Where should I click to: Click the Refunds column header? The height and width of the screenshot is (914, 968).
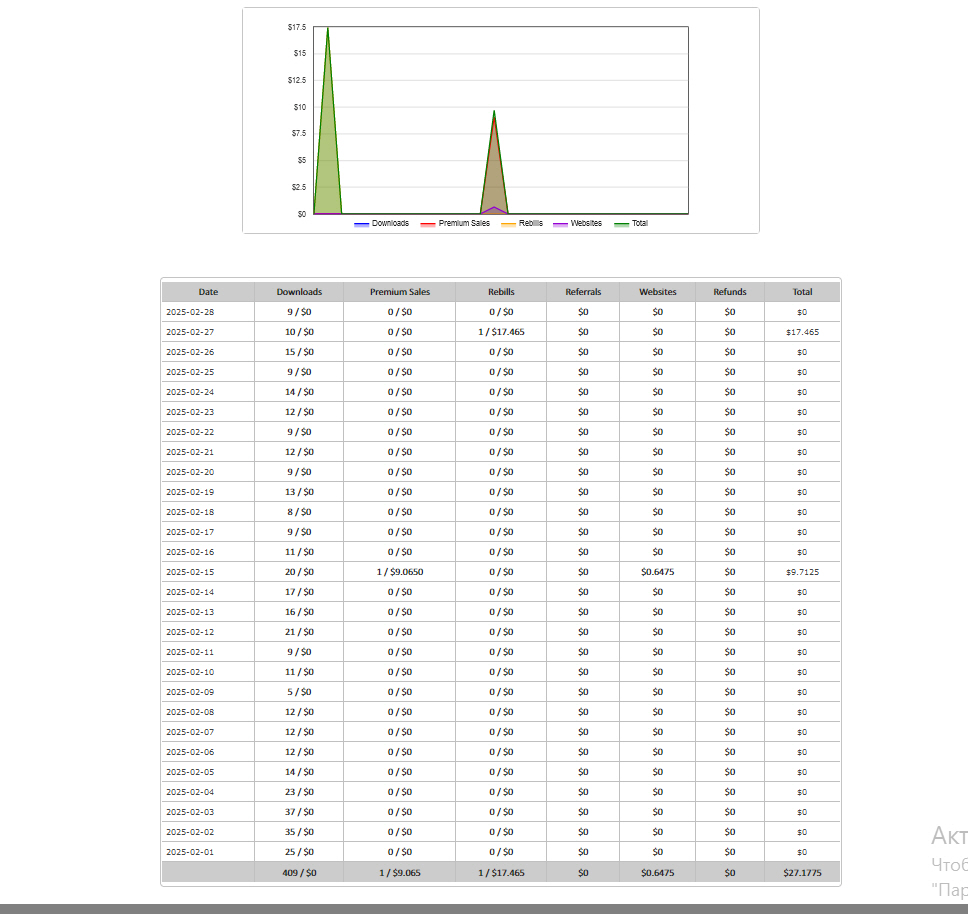pos(730,292)
